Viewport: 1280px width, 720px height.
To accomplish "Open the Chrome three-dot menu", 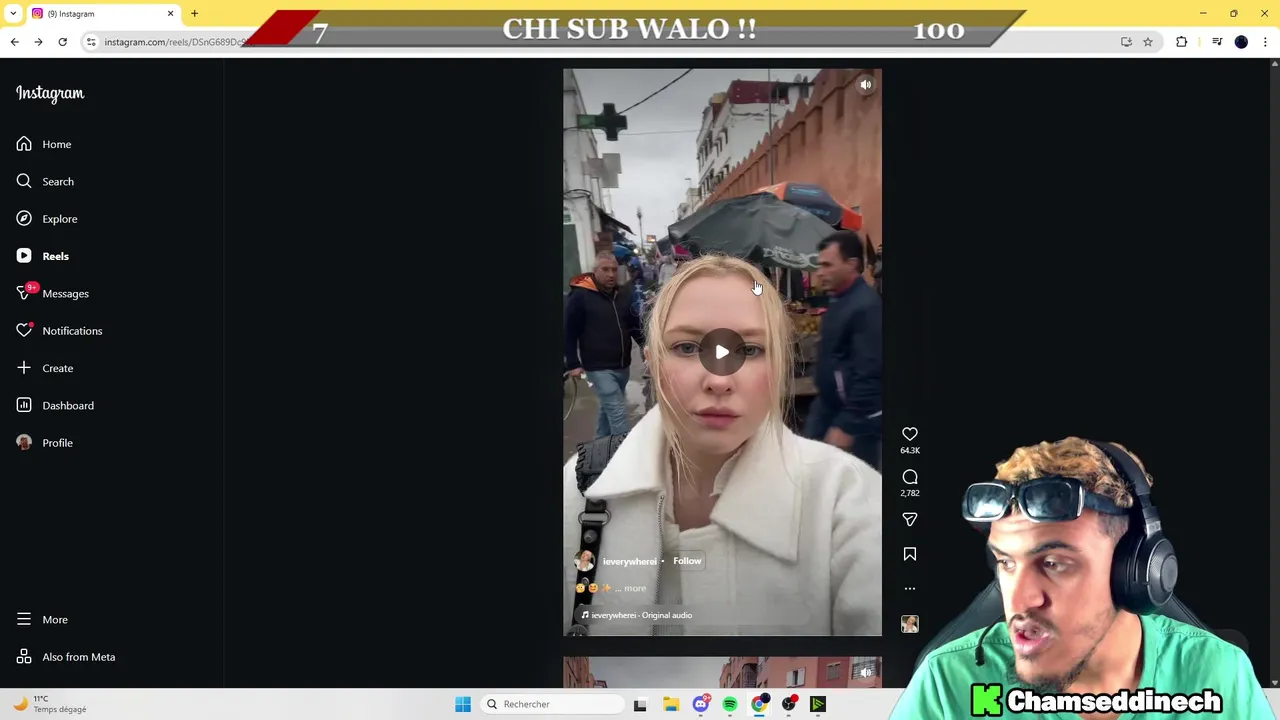I will click(1265, 42).
